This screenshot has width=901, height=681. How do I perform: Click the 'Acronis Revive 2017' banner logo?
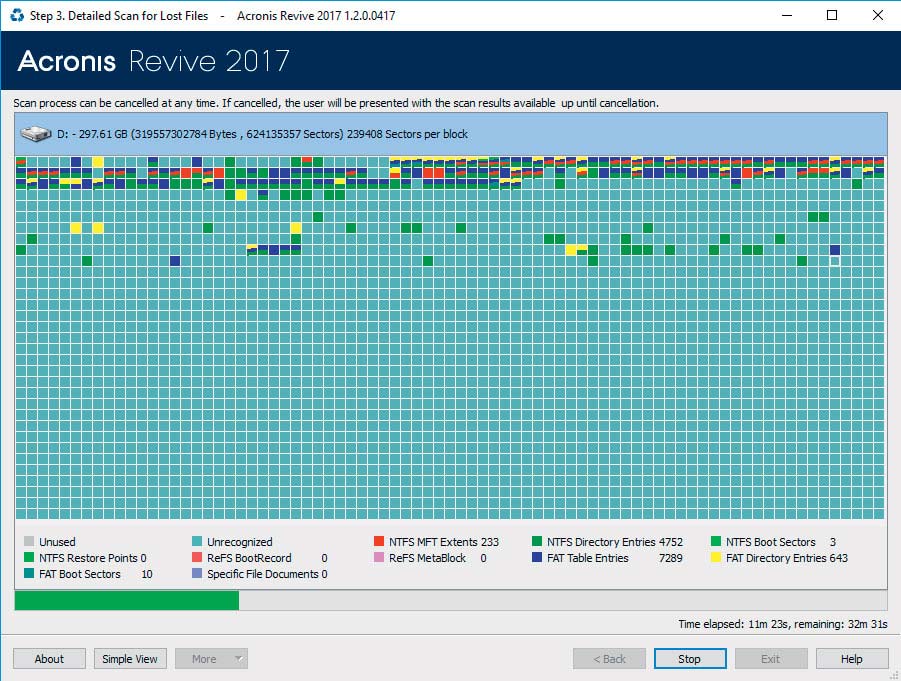pyautogui.click(x=153, y=61)
